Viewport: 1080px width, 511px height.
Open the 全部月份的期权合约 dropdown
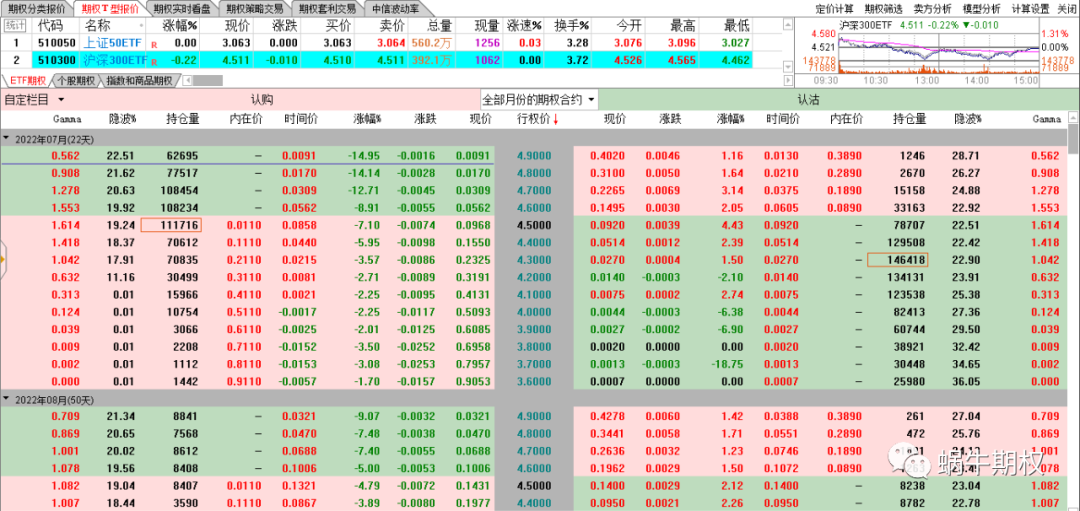click(540, 100)
